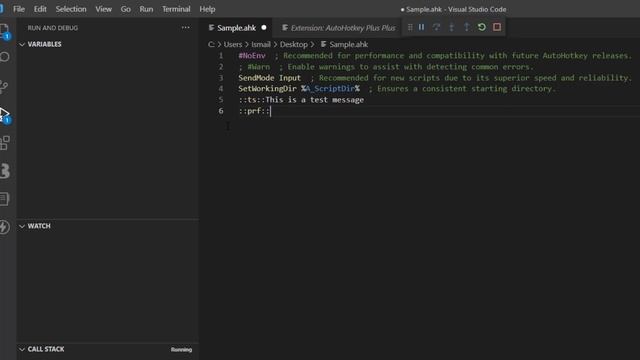This screenshot has height=360, width=640.
Task: Click the SendMode Input text
Action: (x=269, y=78)
